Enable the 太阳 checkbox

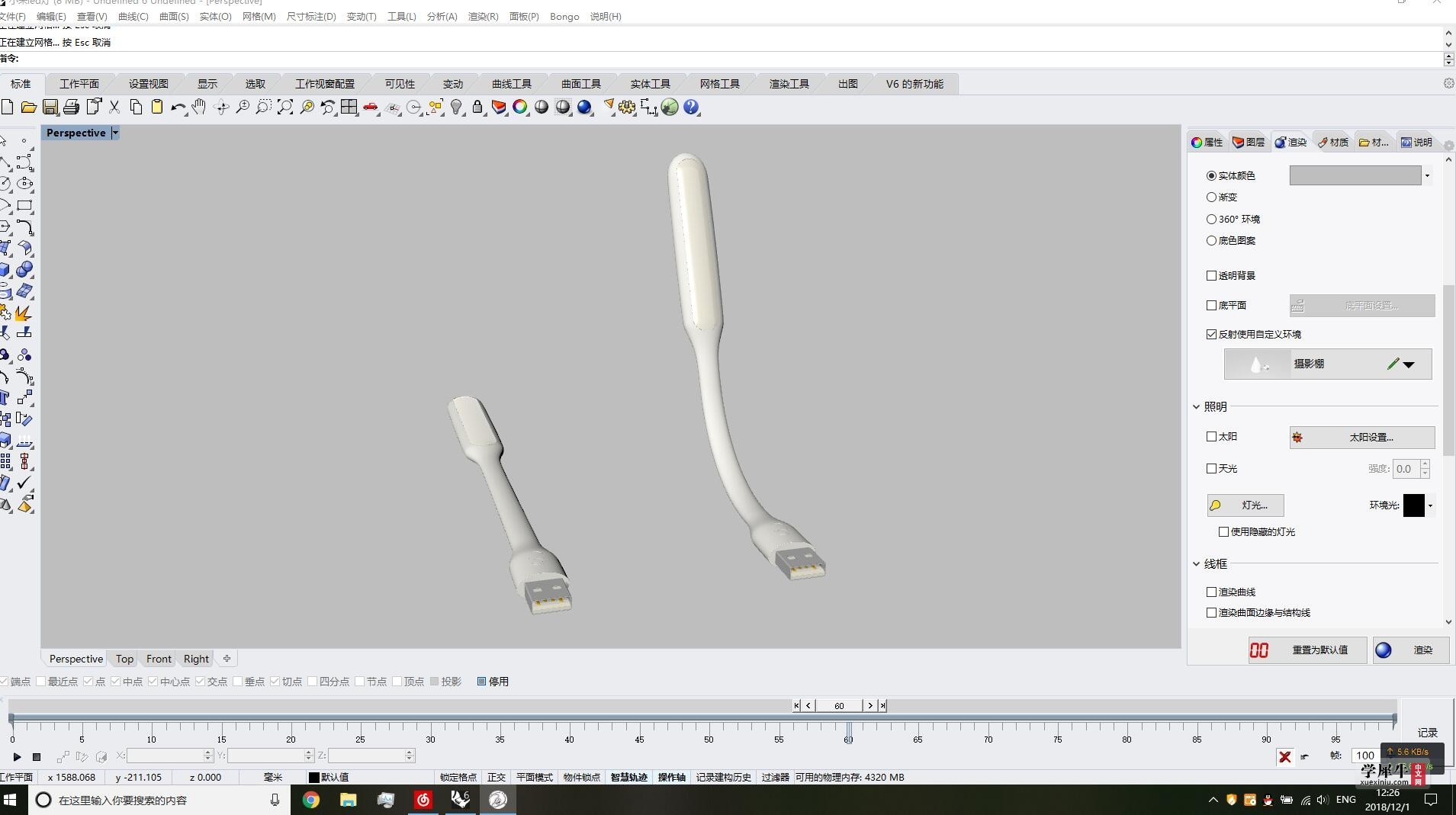pyautogui.click(x=1211, y=436)
